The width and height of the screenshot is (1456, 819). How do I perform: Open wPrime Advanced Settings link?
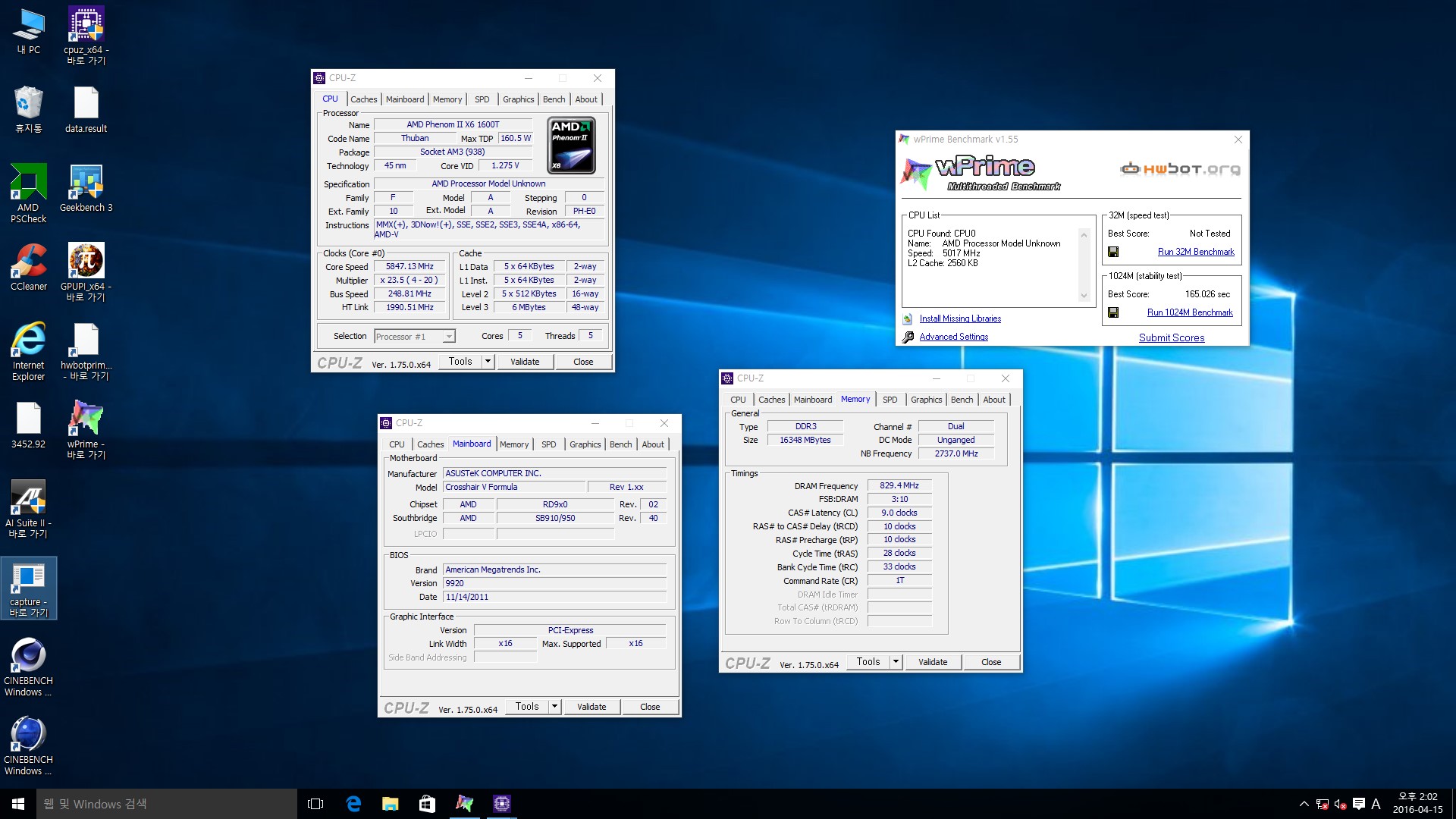(954, 337)
